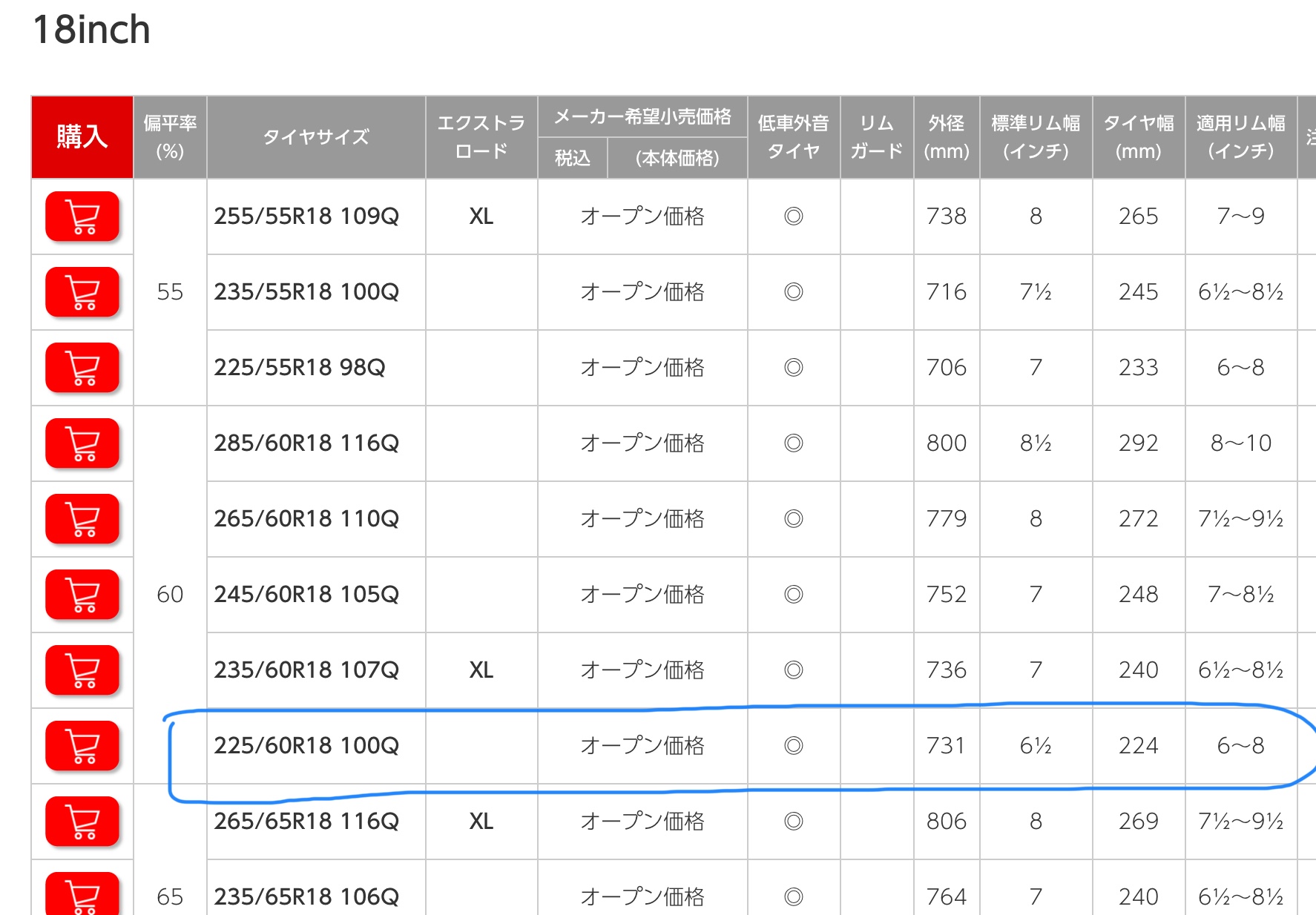The height and width of the screenshot is (915, 1316).
Task: Click the low-noise ◎ mark for 235/65R18 106Q
Action: click(x=794, y=897)
